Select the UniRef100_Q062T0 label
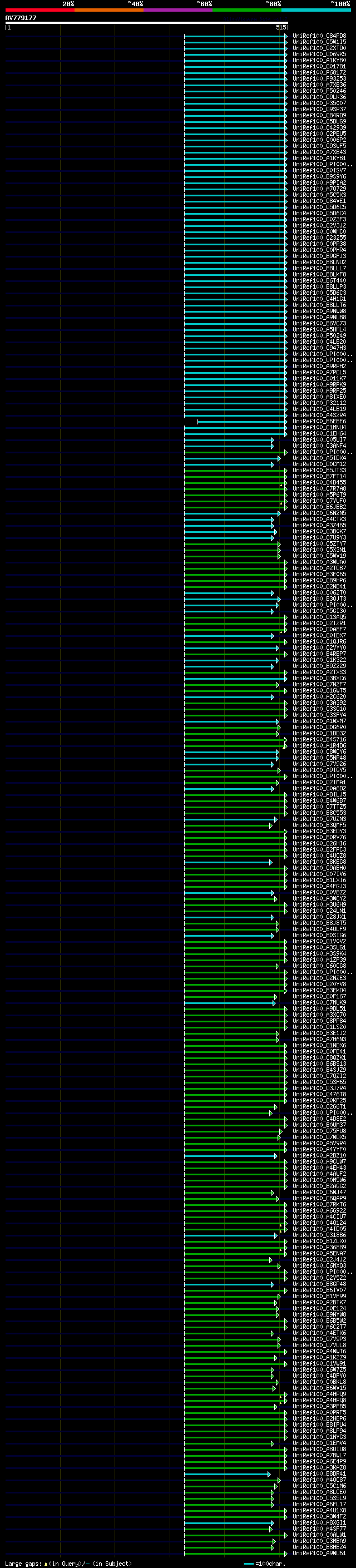Image resolution: width=356 pixels, height=1568 pixels. pyautogui.click(x=319, y=593)
